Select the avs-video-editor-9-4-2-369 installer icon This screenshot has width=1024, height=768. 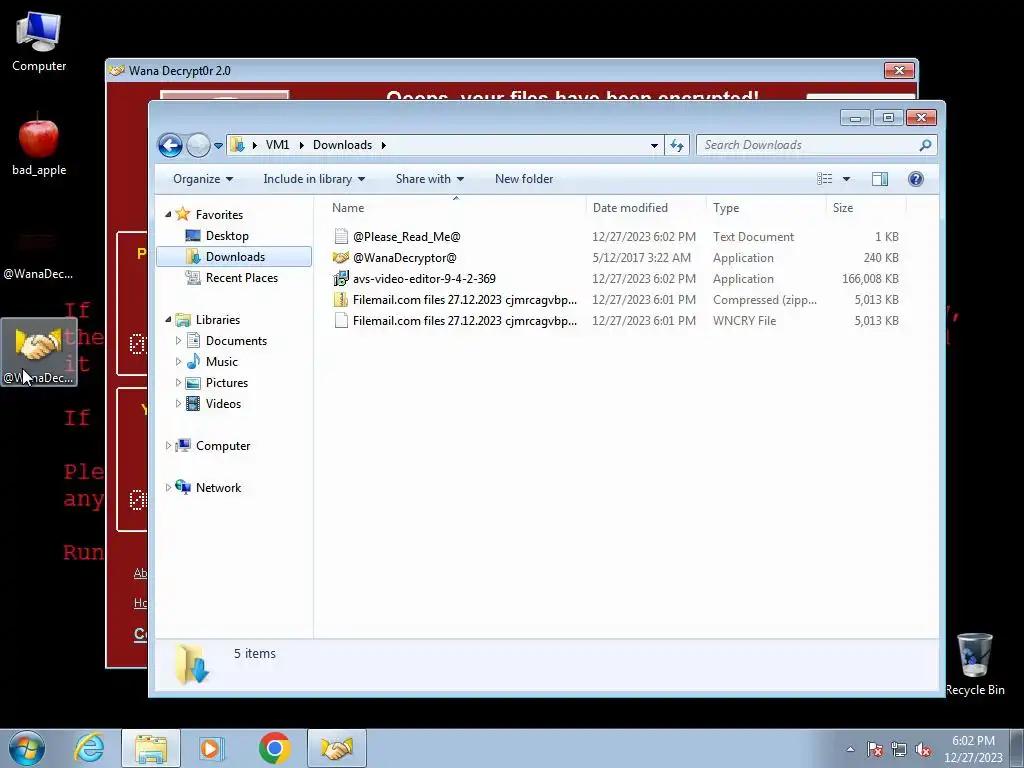[341, 279]
